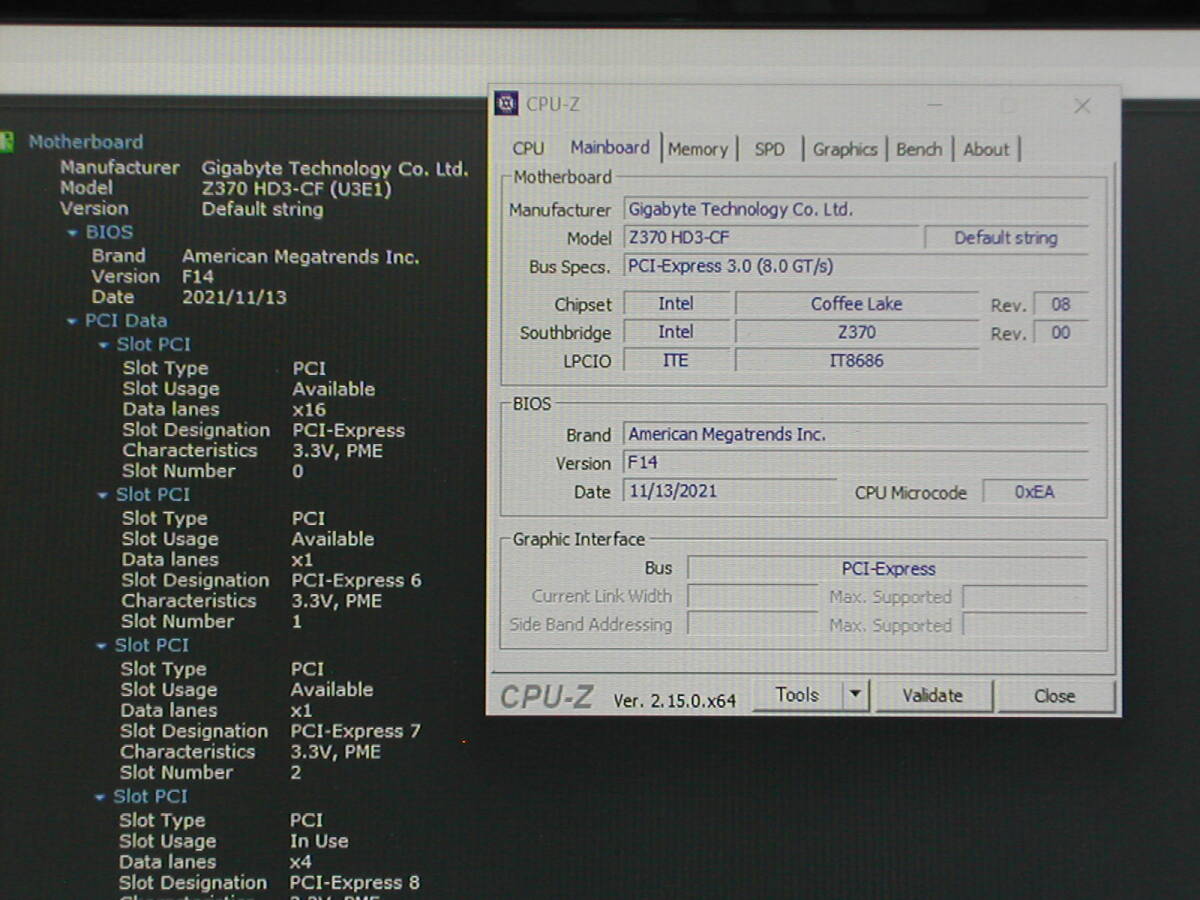The width and height of the screenshot is (1200, 900).
Task: Collapse the Slot PCI node for PCI-Express 6
Action: (103, 495)
